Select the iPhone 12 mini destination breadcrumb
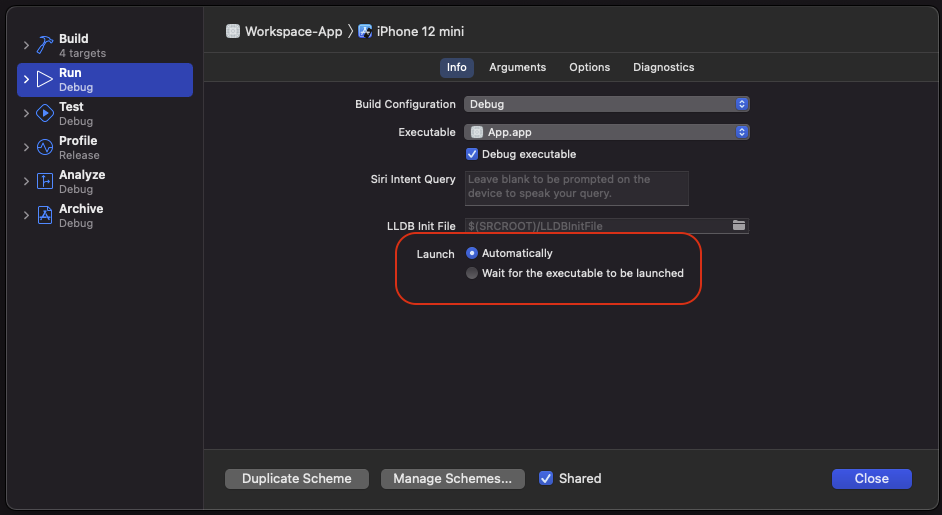Screen dimensions: 942x515 (411, 31)
